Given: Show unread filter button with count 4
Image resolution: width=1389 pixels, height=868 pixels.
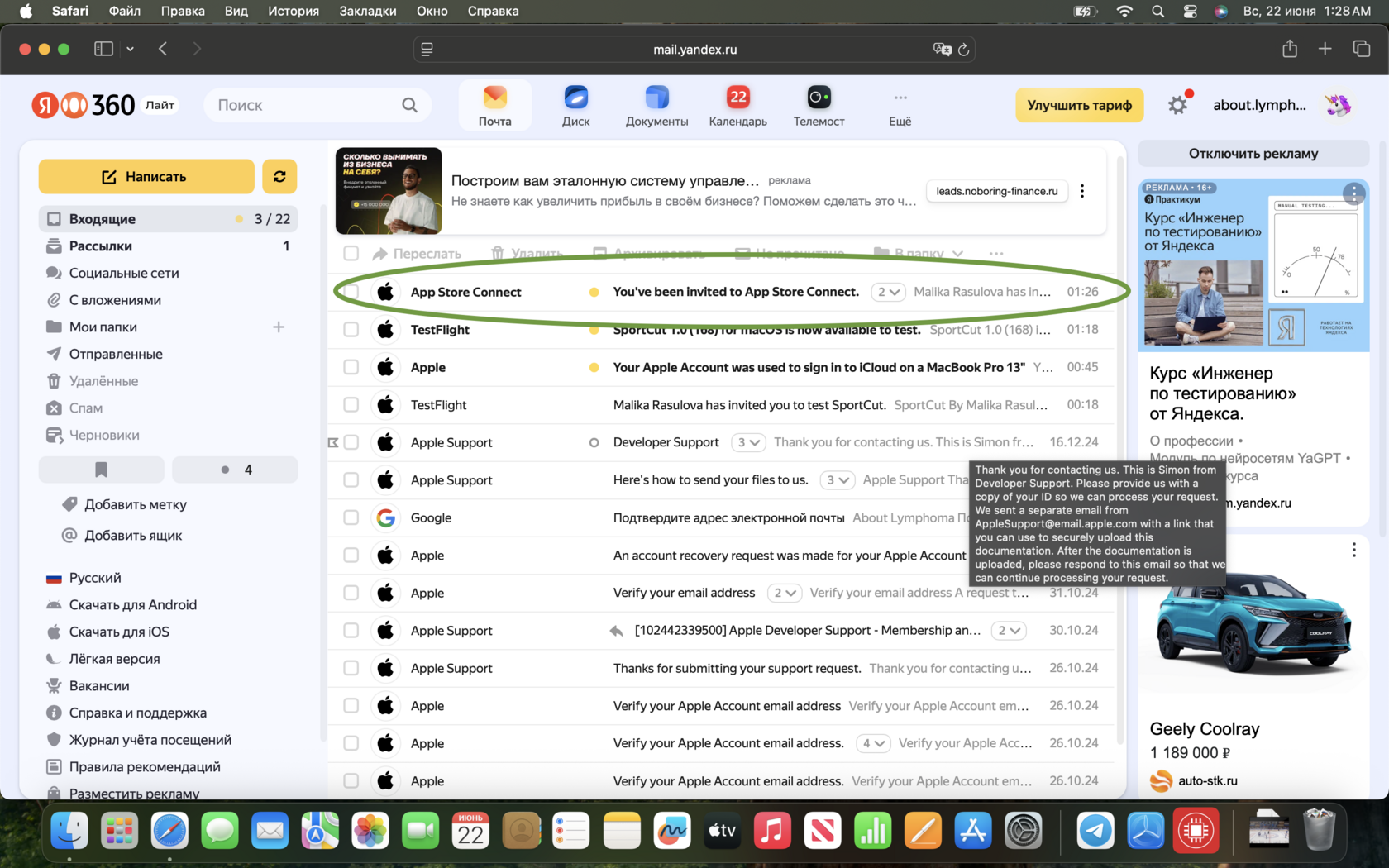Looking at the screenshot, I should coord(235,470).
